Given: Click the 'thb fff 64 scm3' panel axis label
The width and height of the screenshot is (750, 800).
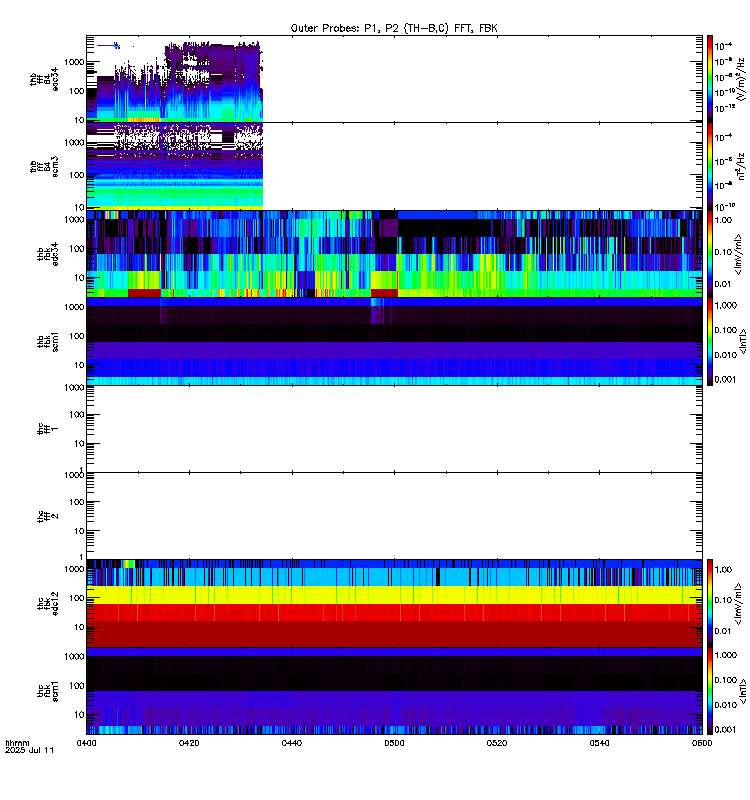Looking at the screenshot, I should (x=44, y=167).
